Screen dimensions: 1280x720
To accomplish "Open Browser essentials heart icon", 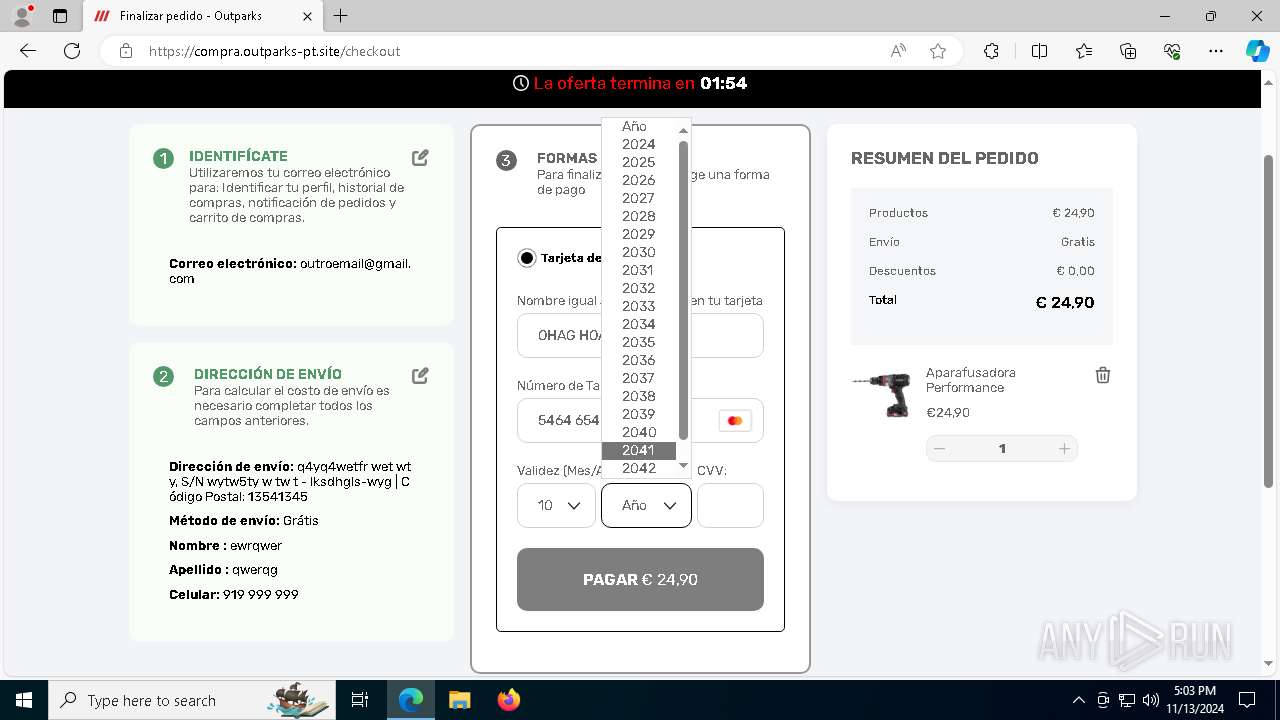I will coord(1172,51).
